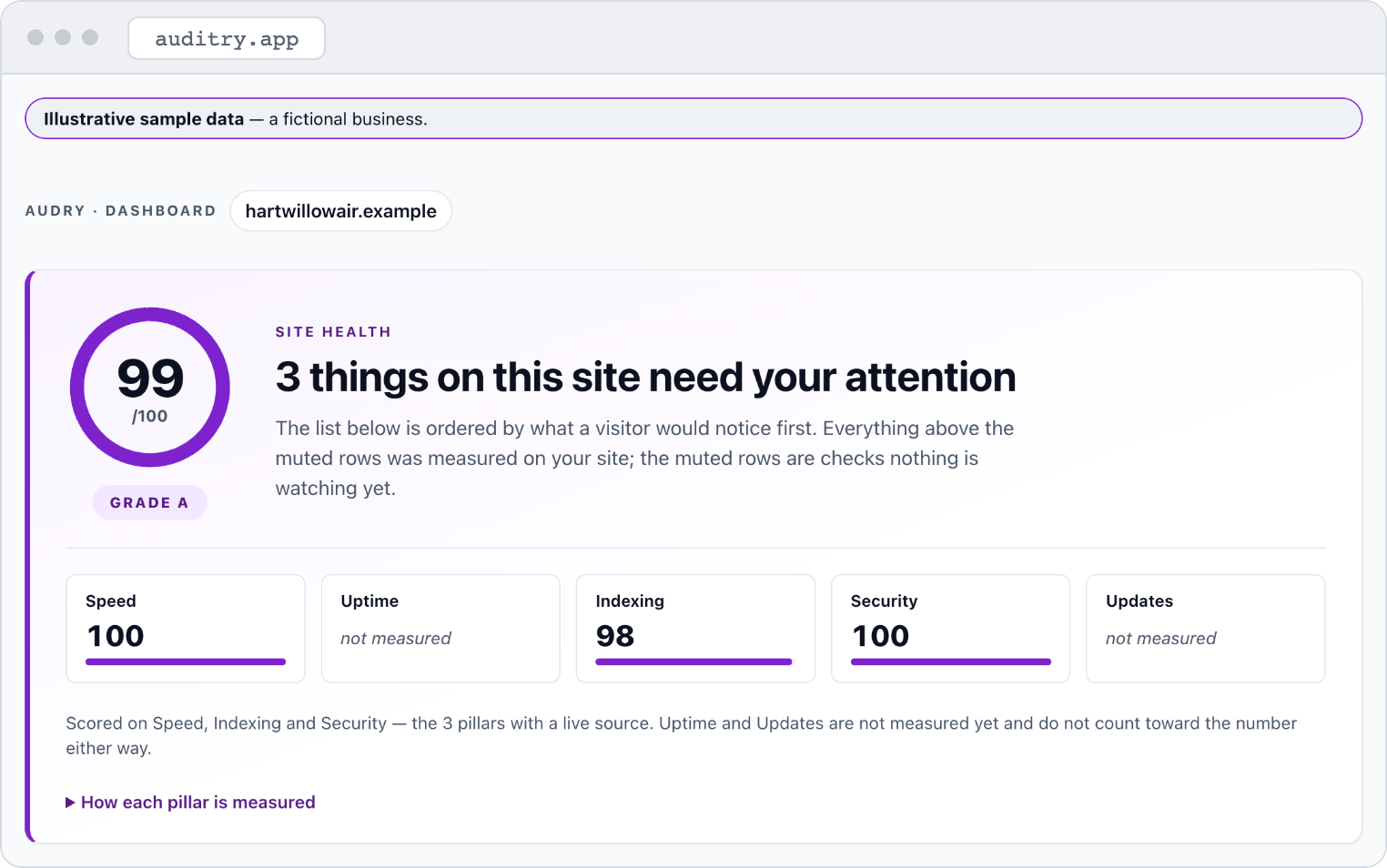Click the Indexing score value 98
Image resolution: width=1387 pixels, height=868 pixels.
coord(615,636)
